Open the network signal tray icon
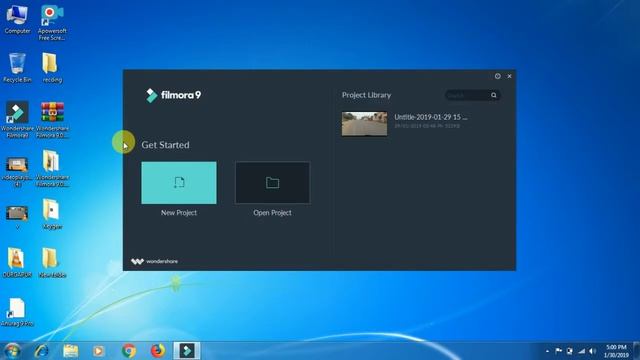The image size is (640, 360). [x=581, y=351]
